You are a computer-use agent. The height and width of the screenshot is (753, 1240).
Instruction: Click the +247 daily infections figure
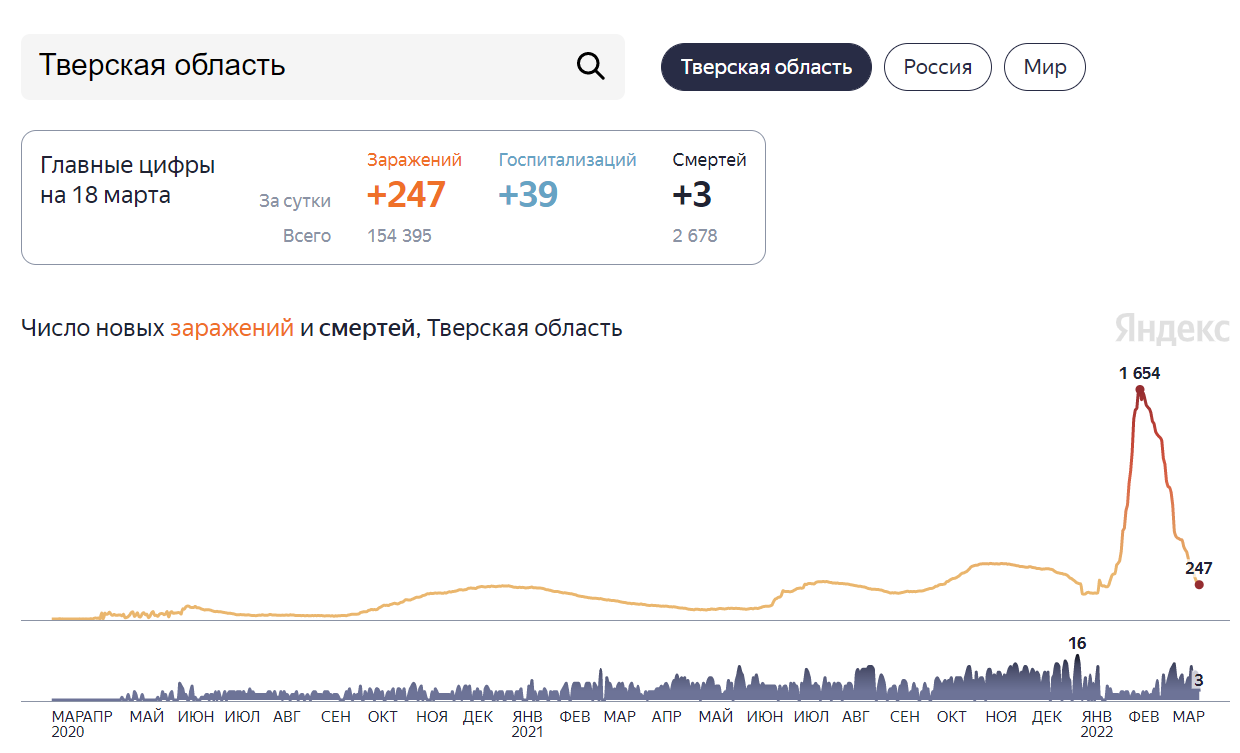[x=406, y=195]
